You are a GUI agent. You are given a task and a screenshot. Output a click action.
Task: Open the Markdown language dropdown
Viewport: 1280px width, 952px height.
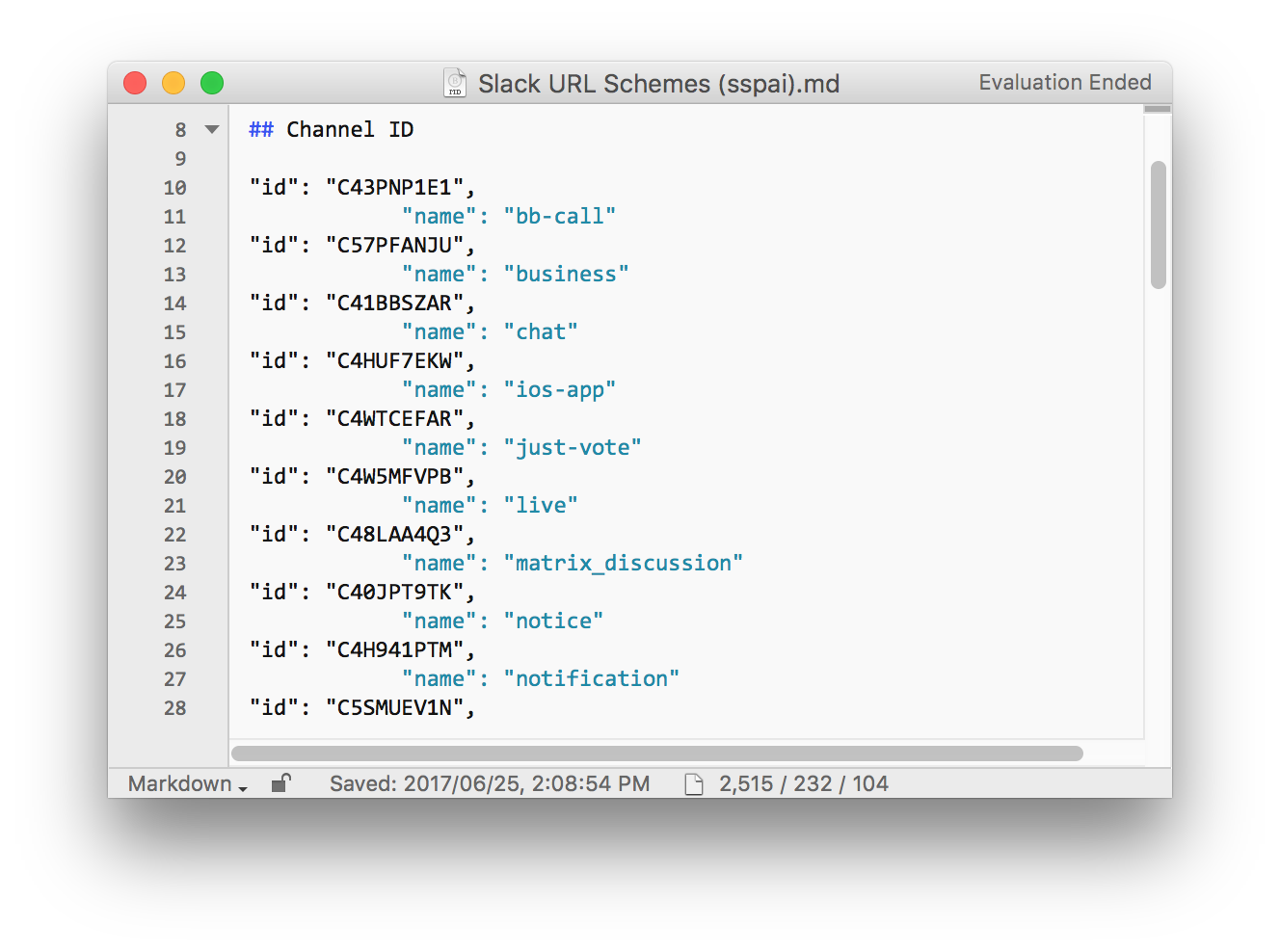click(187, 784)
